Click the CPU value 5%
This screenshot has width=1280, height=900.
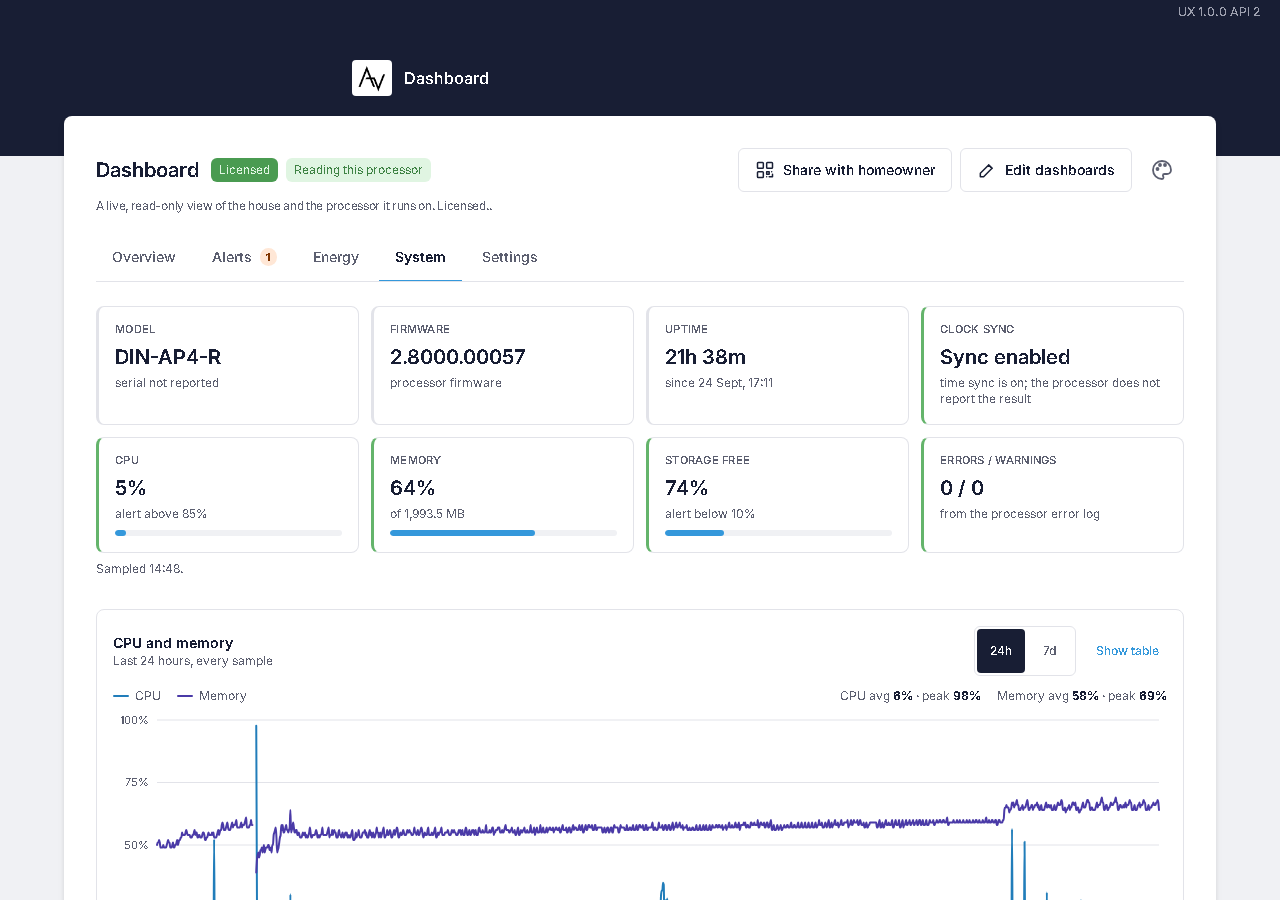[131, 488]
